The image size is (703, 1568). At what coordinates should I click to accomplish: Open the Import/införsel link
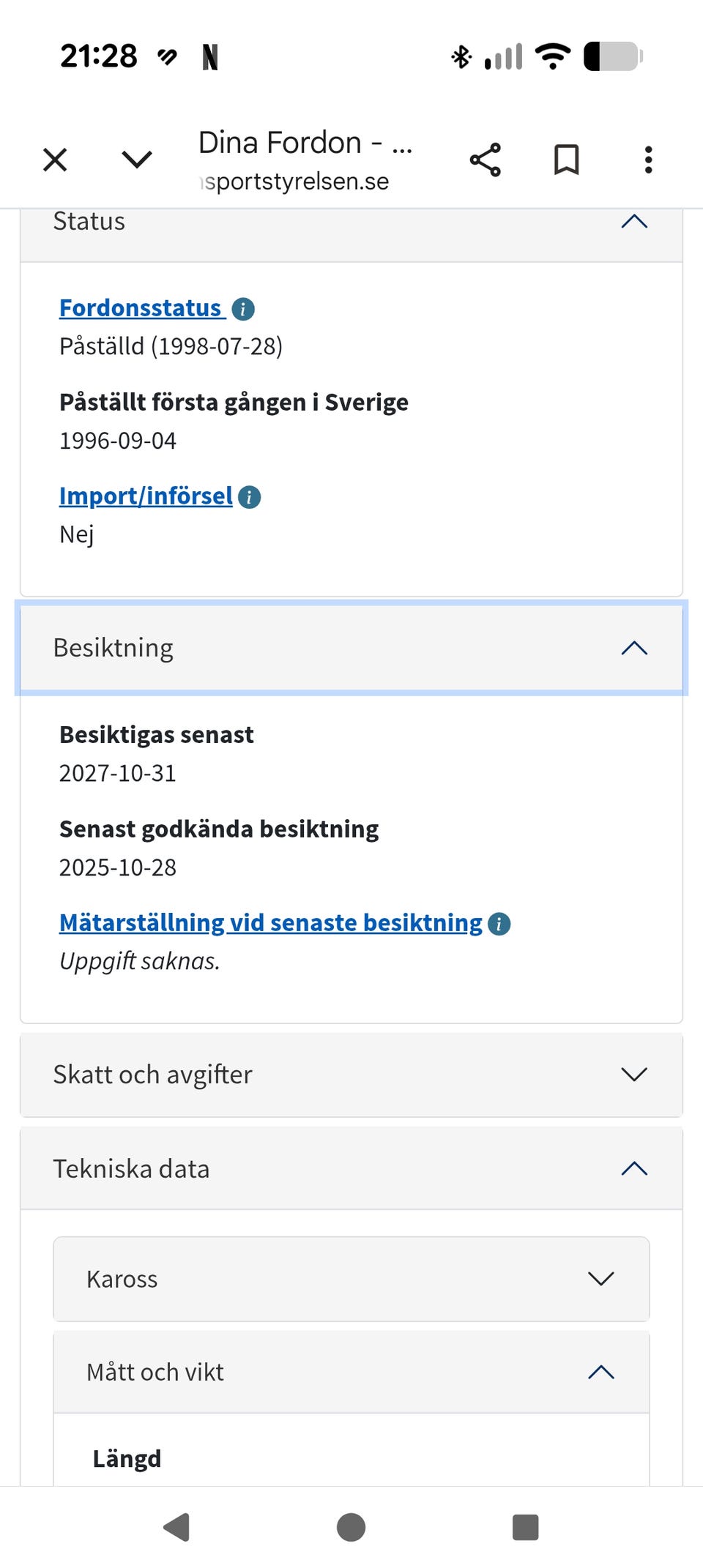pos(146,496)
